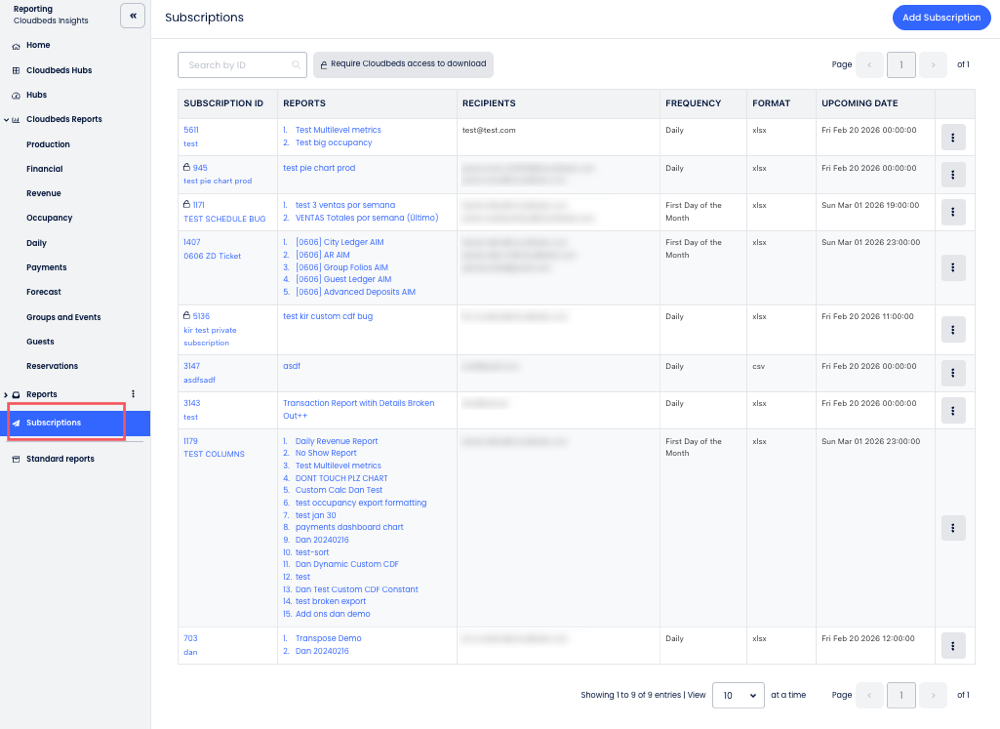Open three-dot menu for subscription 703
This screenshot has height=729, width=1000.
(953, 645)
